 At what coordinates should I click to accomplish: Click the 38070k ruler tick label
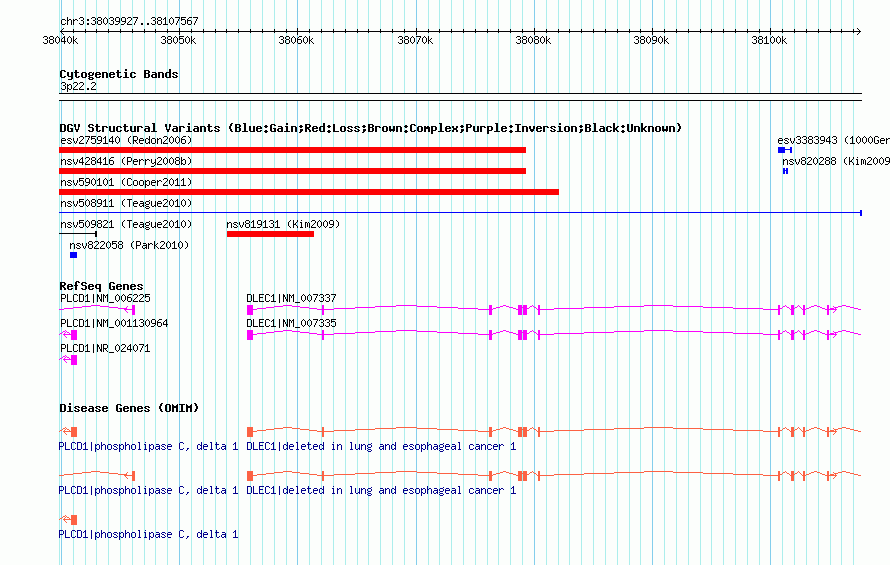click(415, 40)
